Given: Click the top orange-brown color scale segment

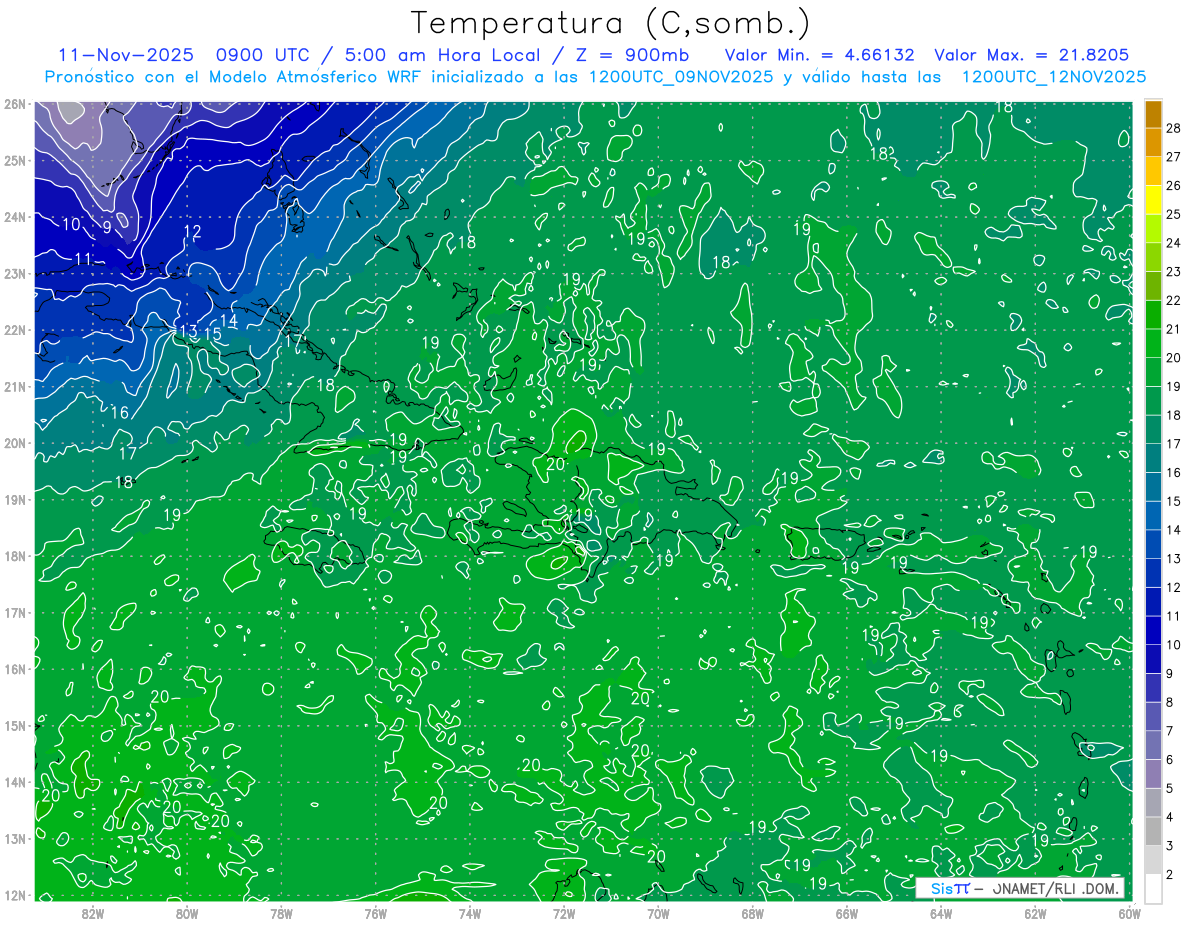Looking at the screenshot, I should point(1153,114).
